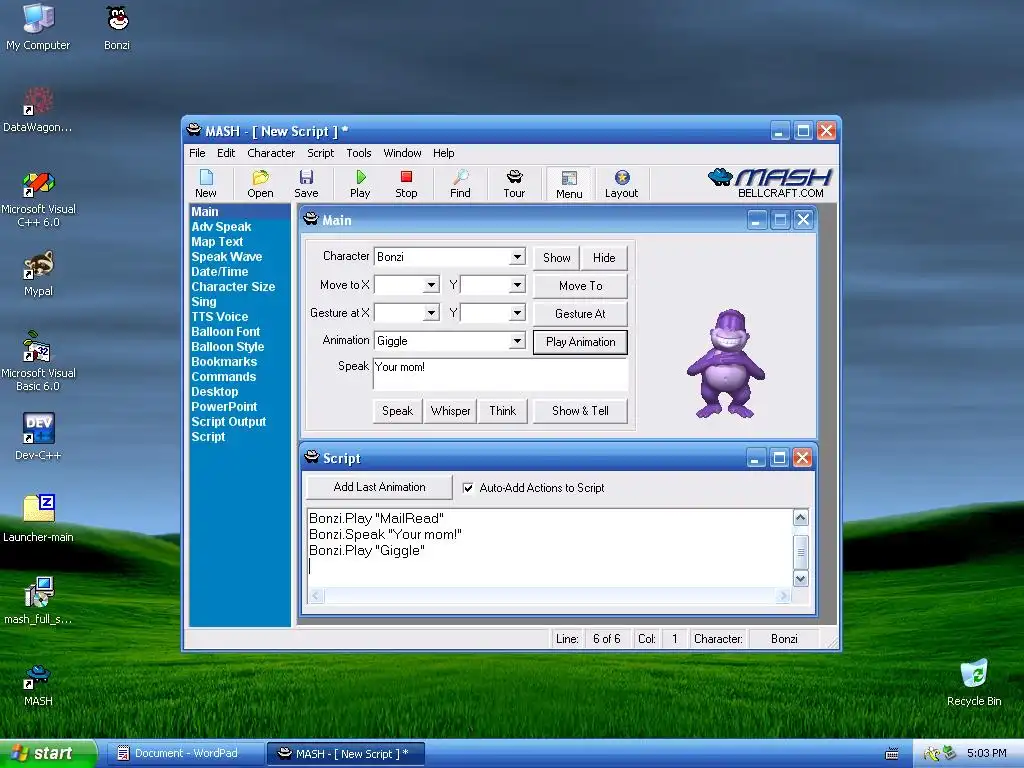Select Microsoft Visual C++ 6.0 icon

[38, 199]
